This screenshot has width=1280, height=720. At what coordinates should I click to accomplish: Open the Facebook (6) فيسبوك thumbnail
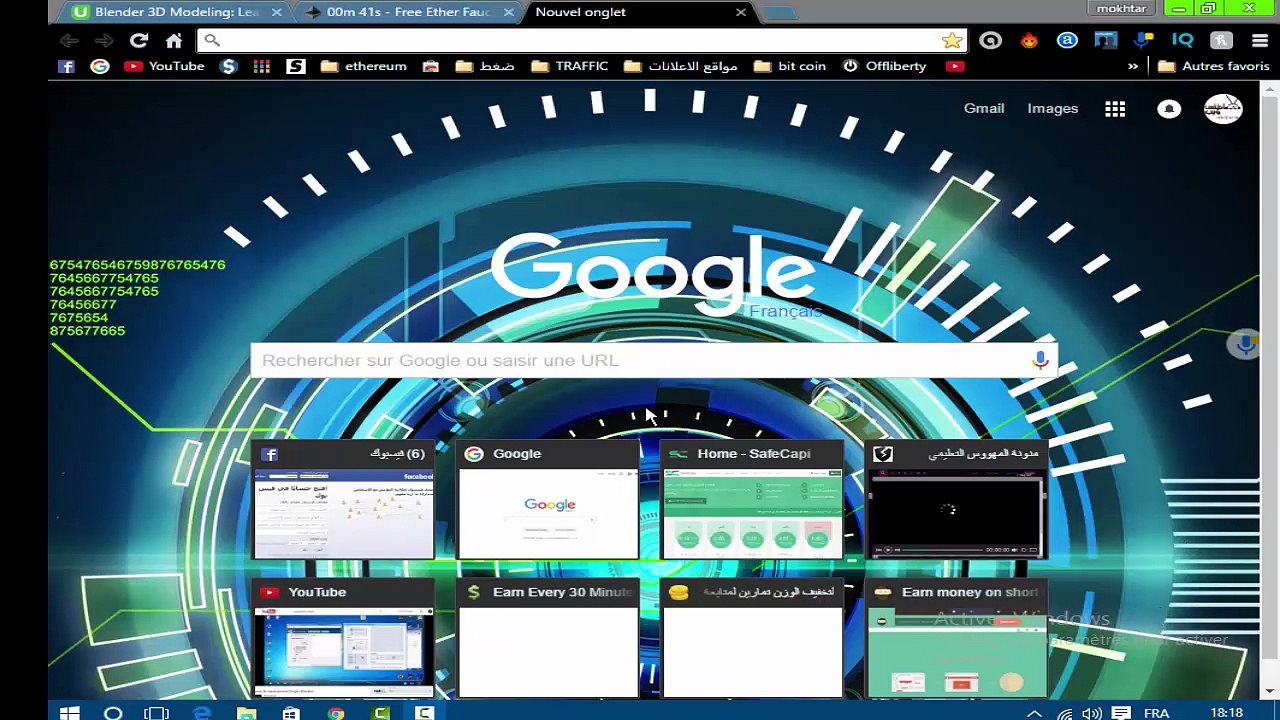[x=344, y=499]
